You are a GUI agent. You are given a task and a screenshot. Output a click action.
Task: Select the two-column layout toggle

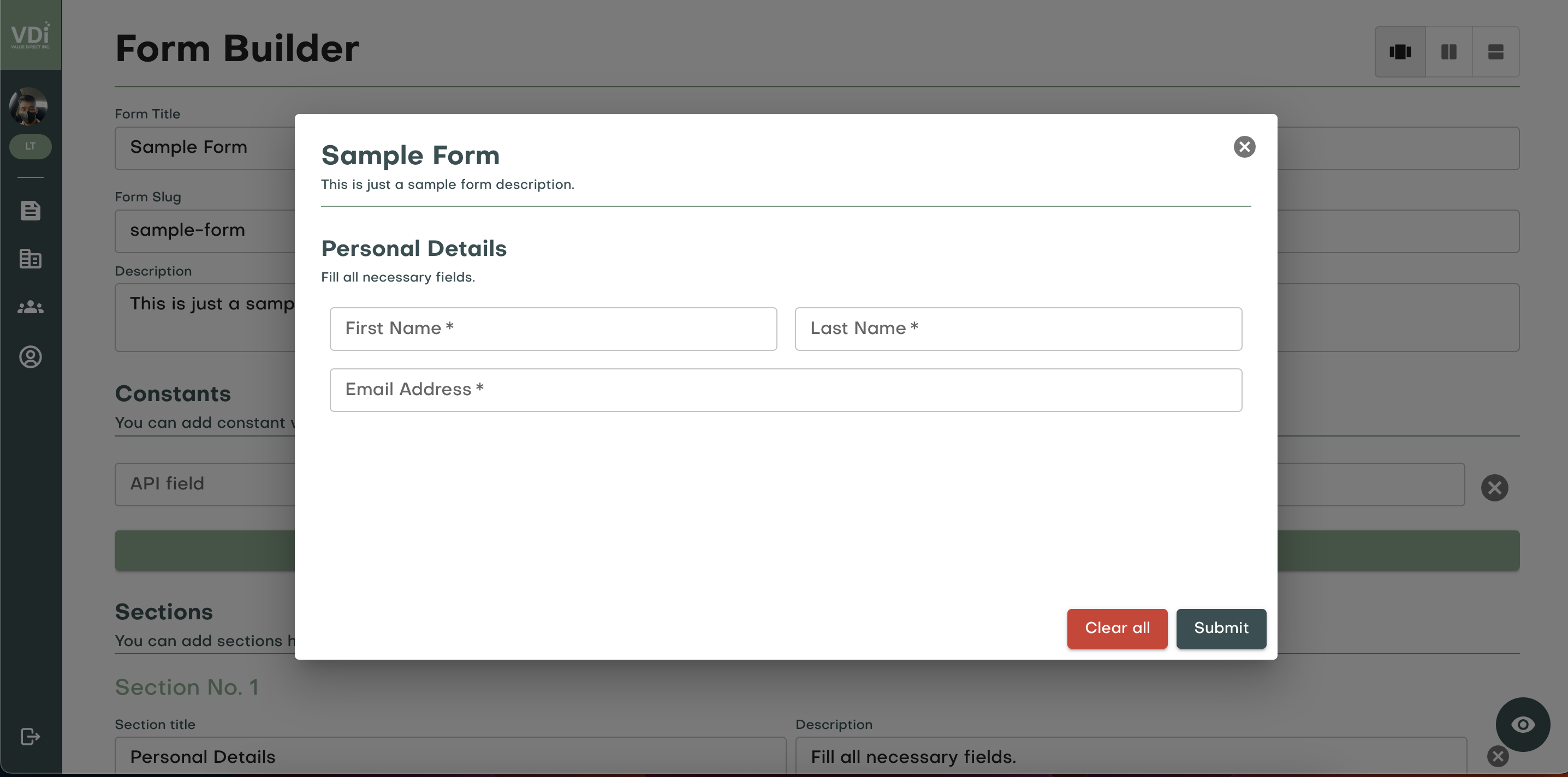pyautogui.click(x=1448, y=52)
